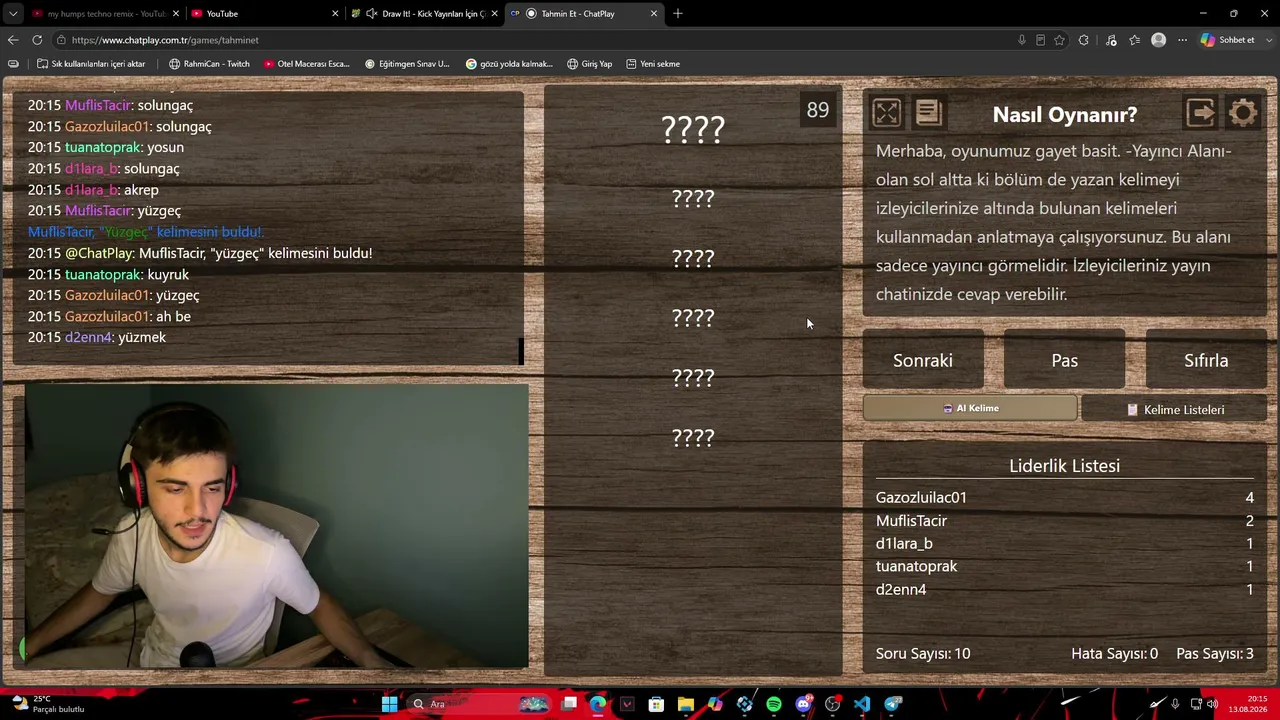Go back in browser
1280x720 pixels.
[x=13, y=40]
